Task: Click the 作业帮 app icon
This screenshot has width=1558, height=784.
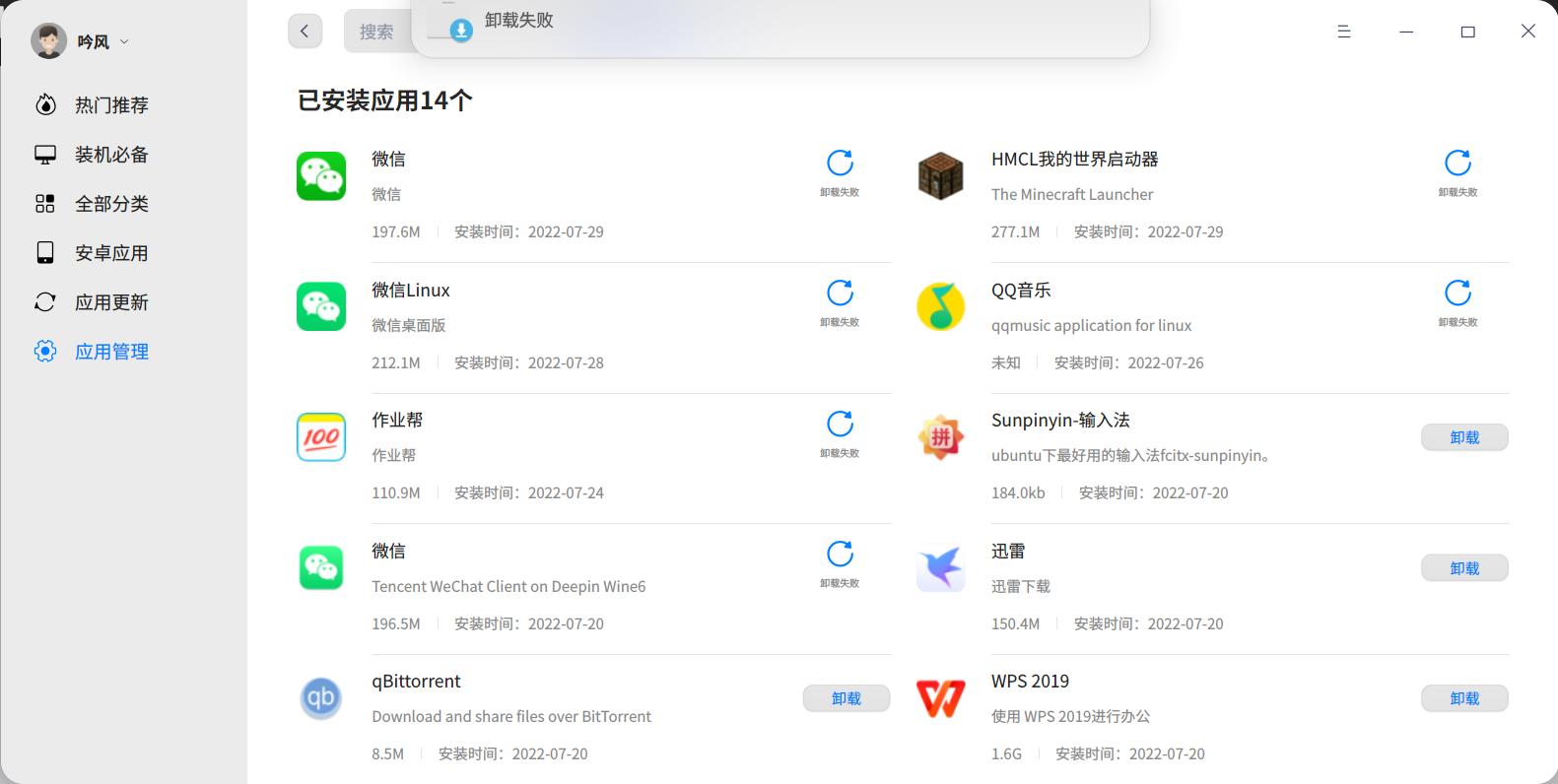Action: click(321, 437)
